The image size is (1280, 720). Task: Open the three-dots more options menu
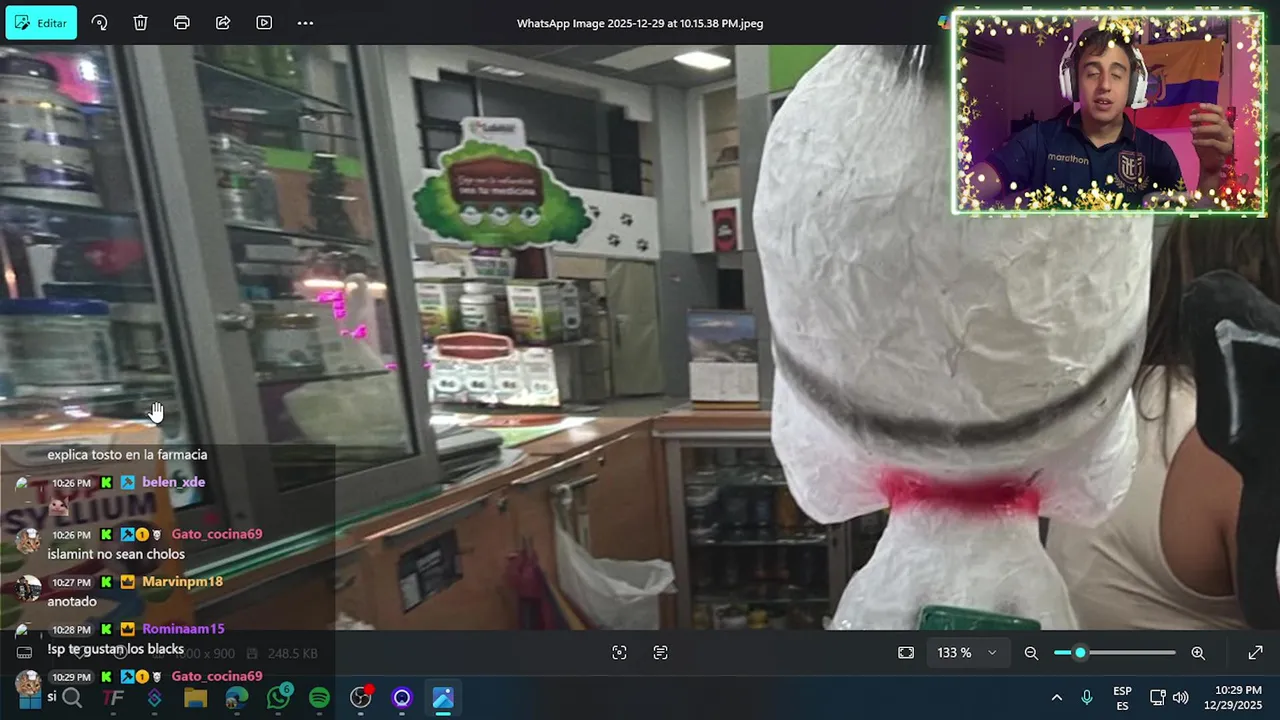tap(305, 23)
